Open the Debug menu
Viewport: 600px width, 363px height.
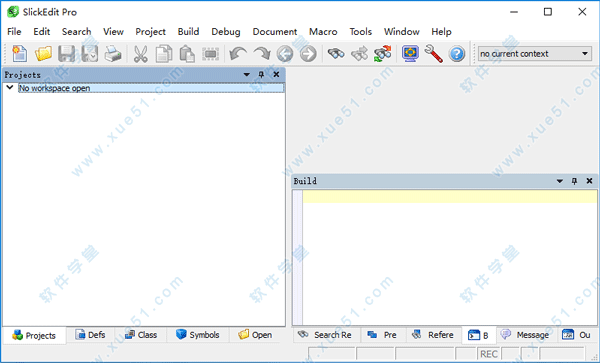pos(226,32)
